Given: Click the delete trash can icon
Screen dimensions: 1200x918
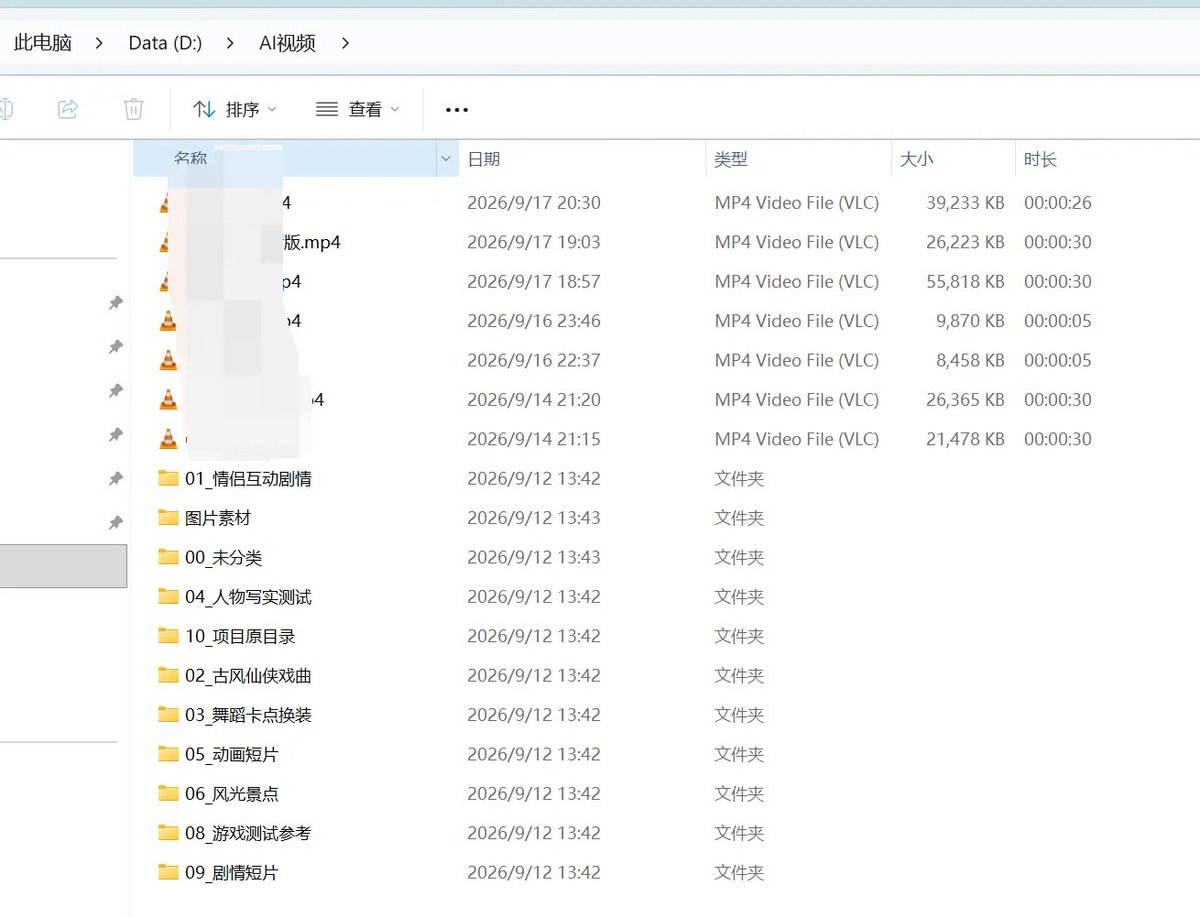Looking at the screenshot, I should (134, 109).
